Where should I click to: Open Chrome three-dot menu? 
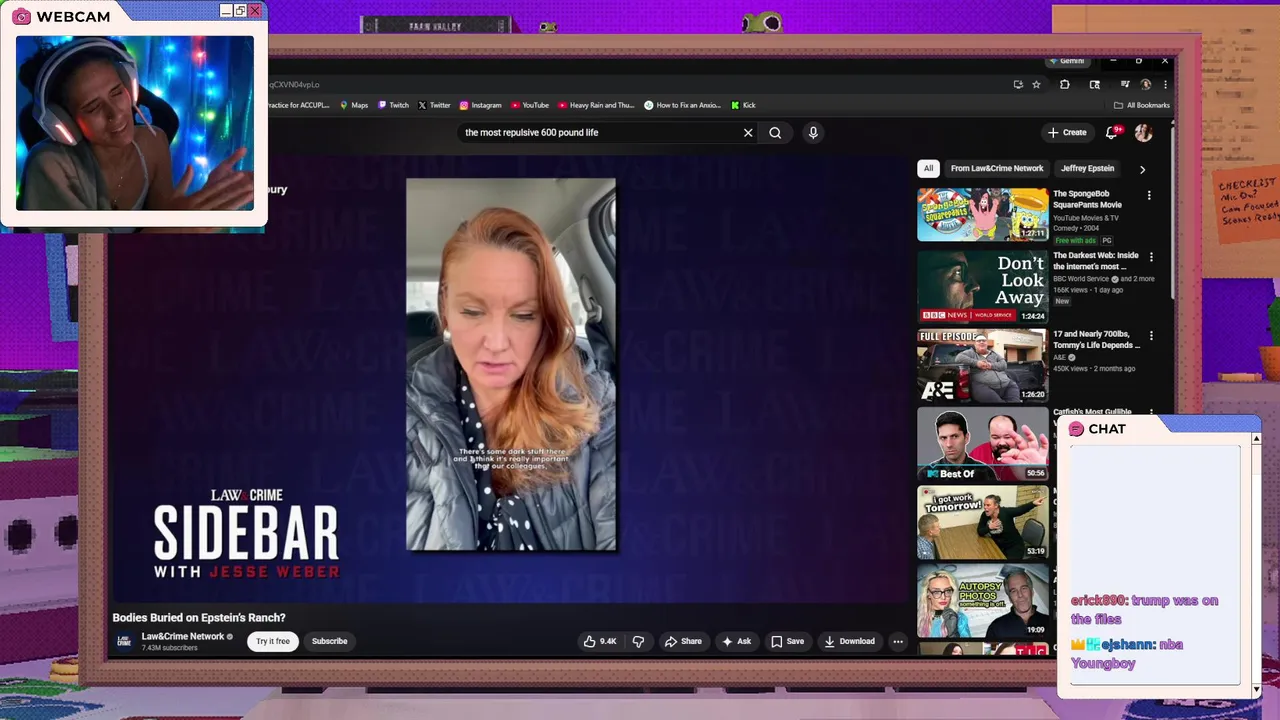[1164, 85]
